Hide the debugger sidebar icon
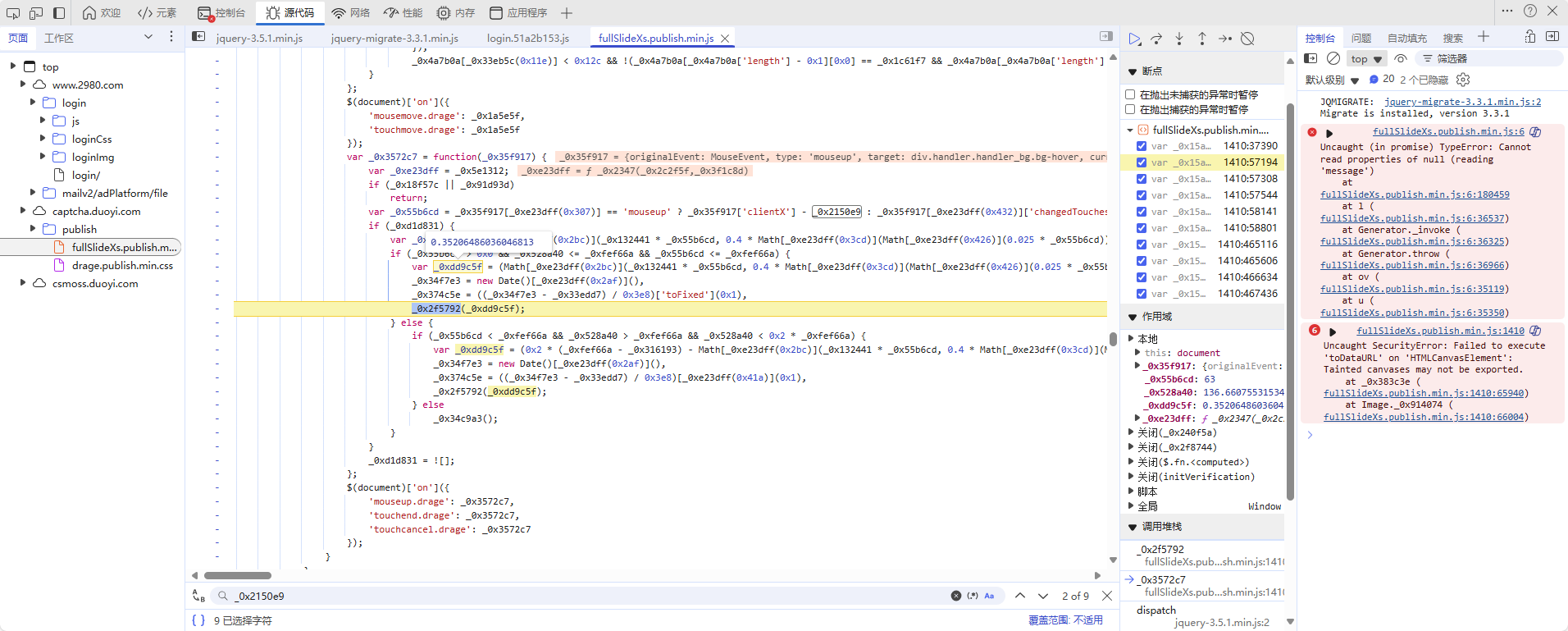1568x631 pixels. (x=1106, y=36)
